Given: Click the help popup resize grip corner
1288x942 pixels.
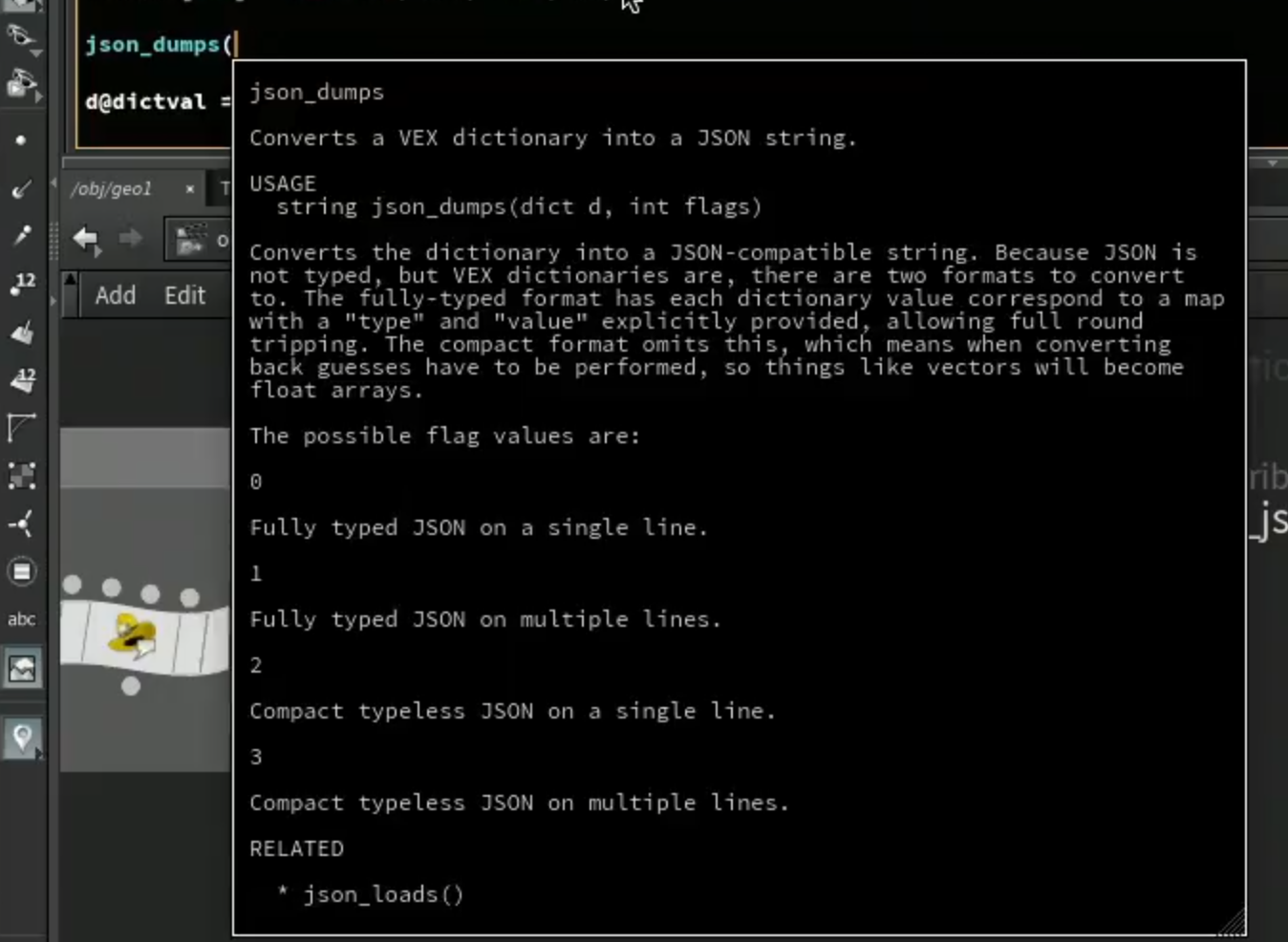Looking at the screenshot, I should pos(1233,922).
